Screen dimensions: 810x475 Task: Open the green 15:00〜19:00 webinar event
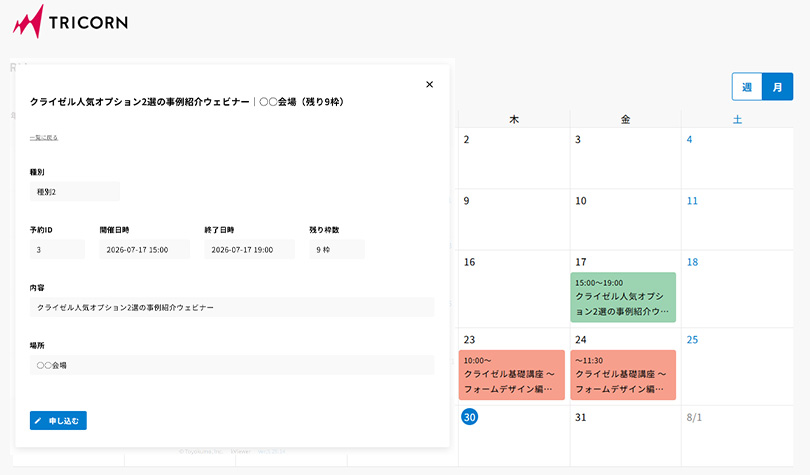click(x=623, y=297)
